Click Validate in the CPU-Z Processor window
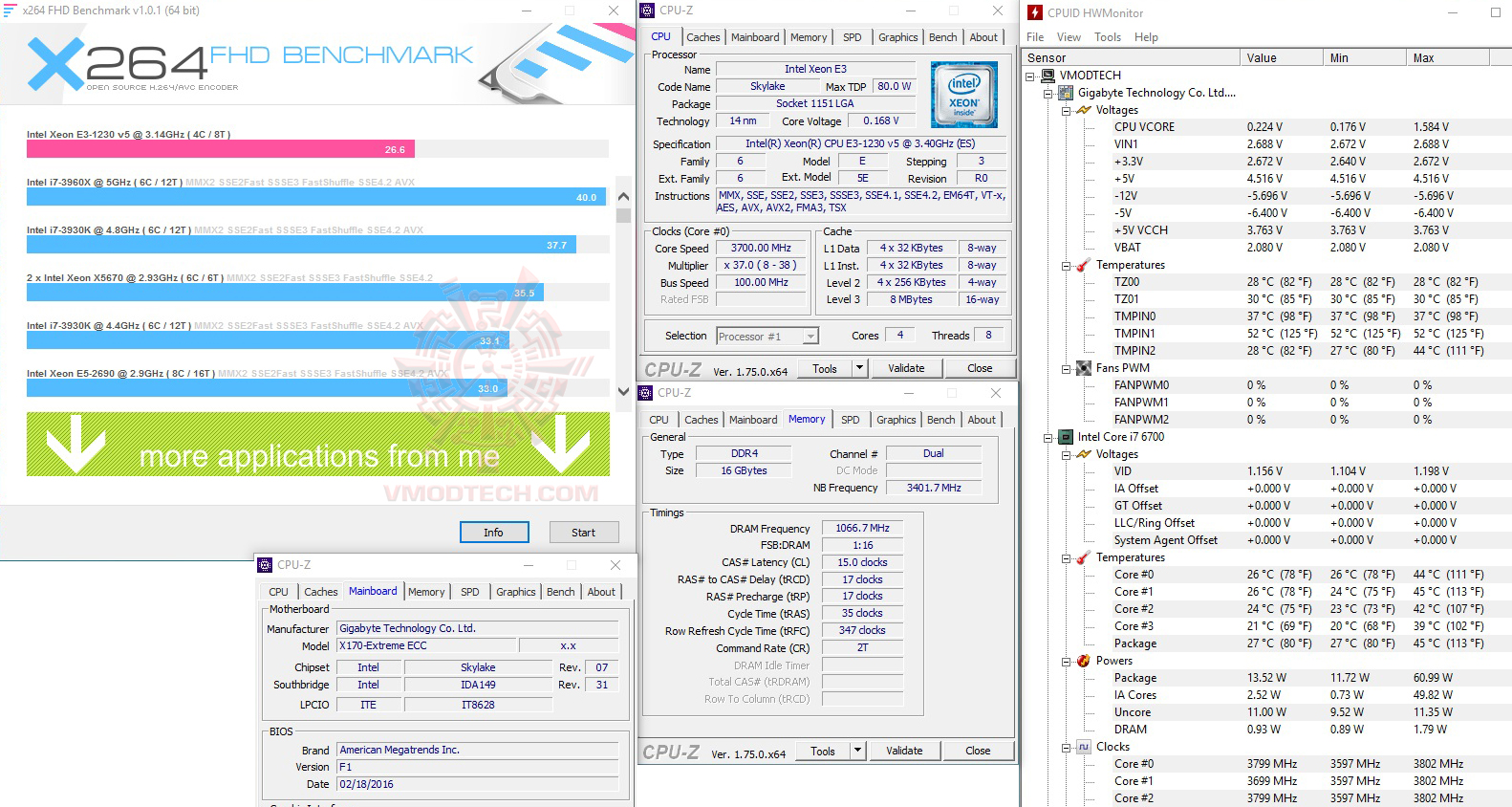1512x807 pixels. pyautogui.click(x=906, y=368)
